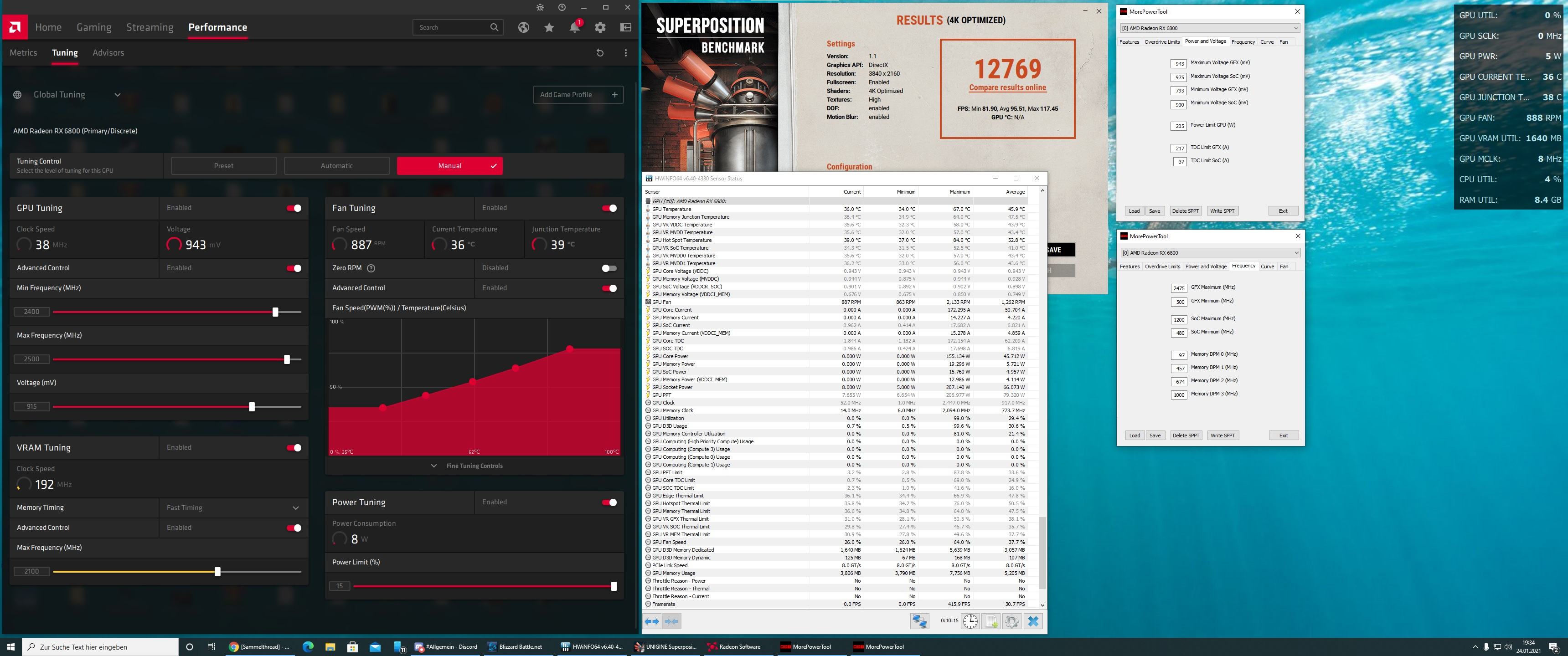Open Task View icon on taskbar
1568x656 pixels.
pos(211,647)
